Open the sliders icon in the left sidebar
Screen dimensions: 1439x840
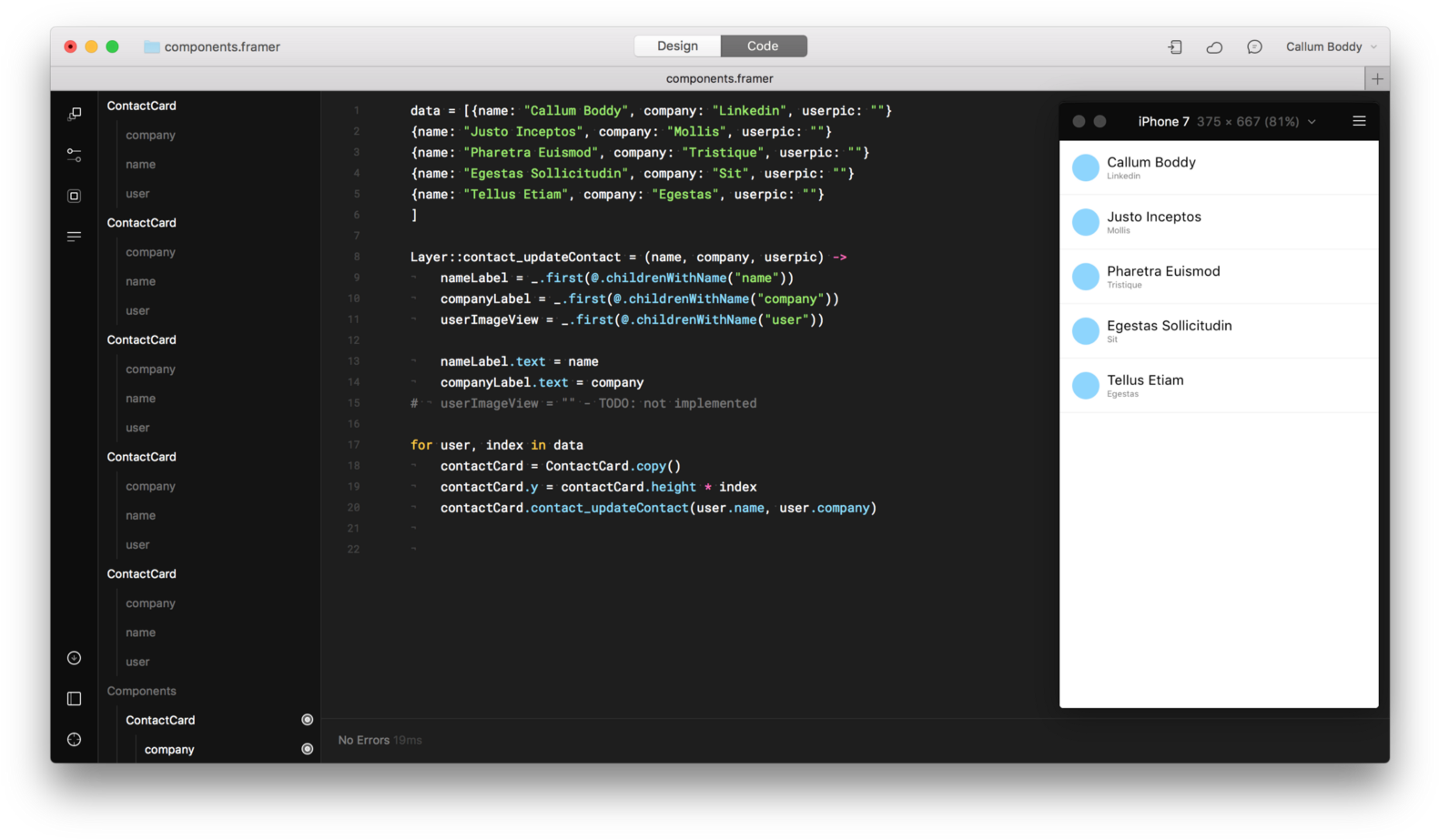pyautogui.click(x=75, y=156)
